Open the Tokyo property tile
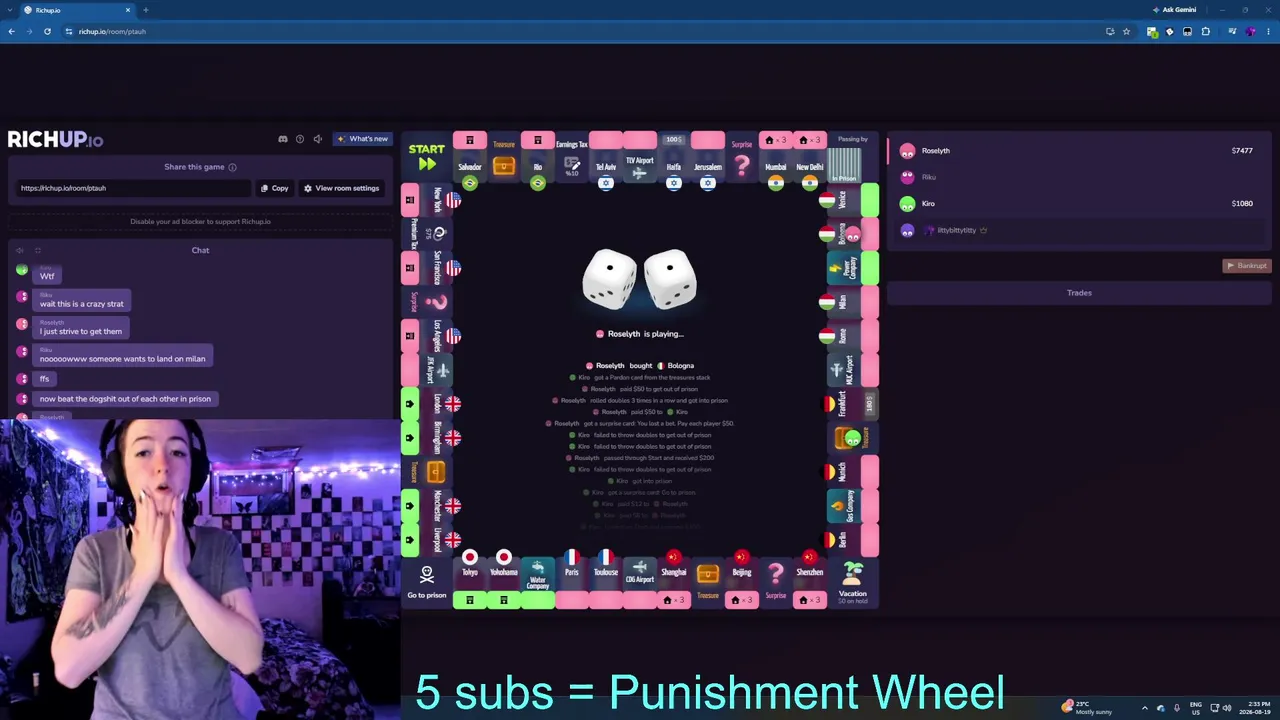1280x720 pixels. [469, 580]
